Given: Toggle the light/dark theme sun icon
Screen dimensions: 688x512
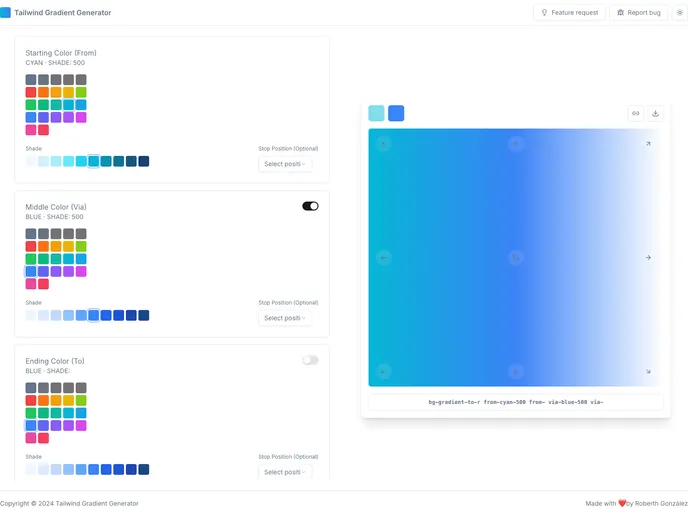Looking at the screenshot, I should [x=680, y=13].
